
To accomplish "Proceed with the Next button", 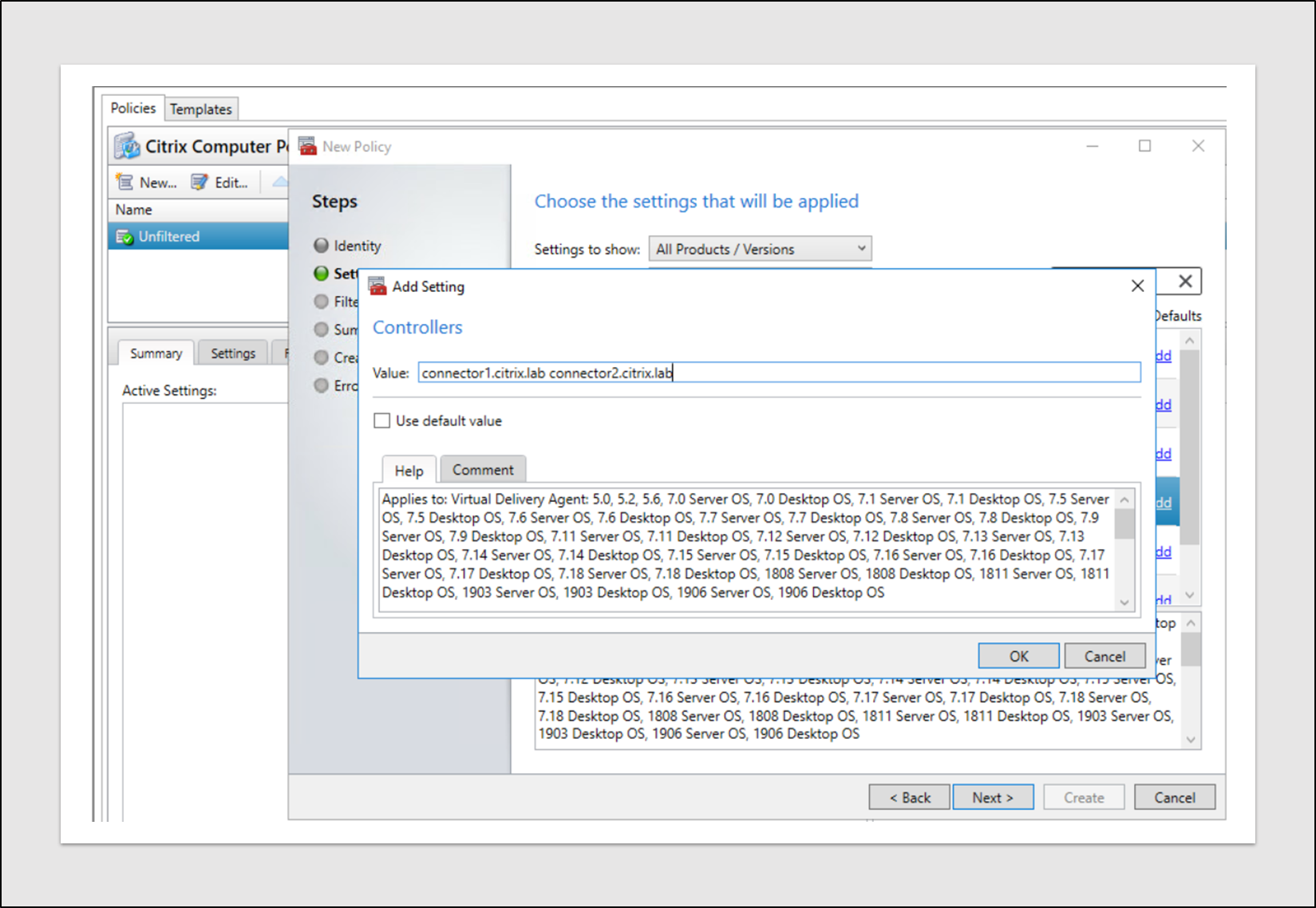I will coord(992,797).
